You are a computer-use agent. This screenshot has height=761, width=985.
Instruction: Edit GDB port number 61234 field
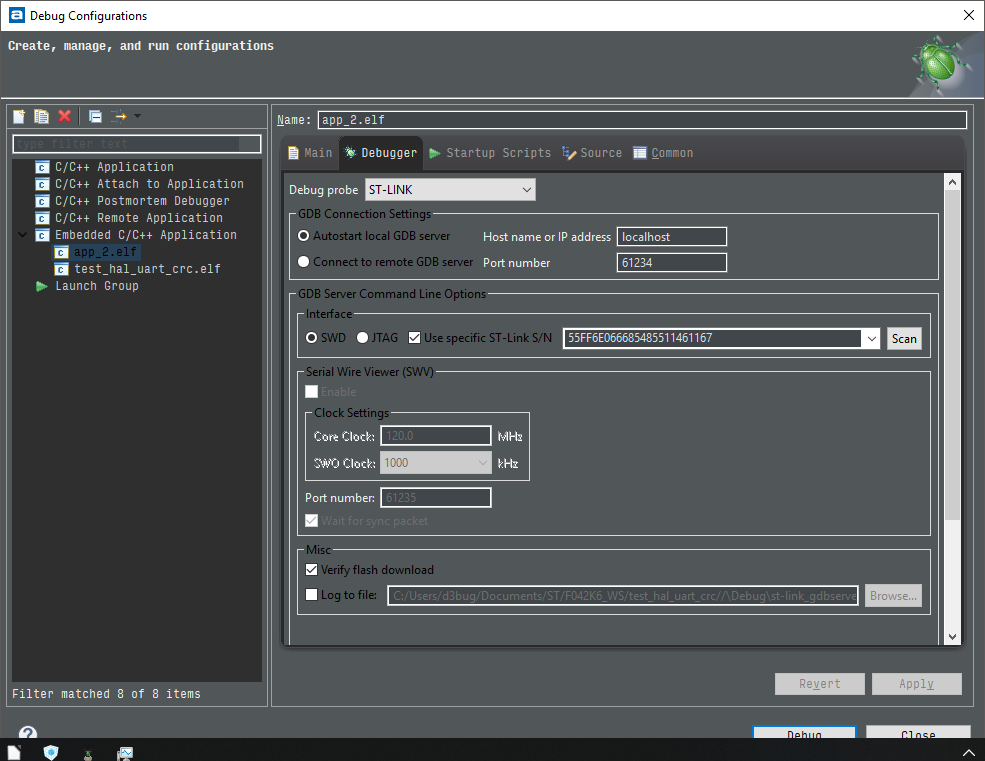pos(672,263)
